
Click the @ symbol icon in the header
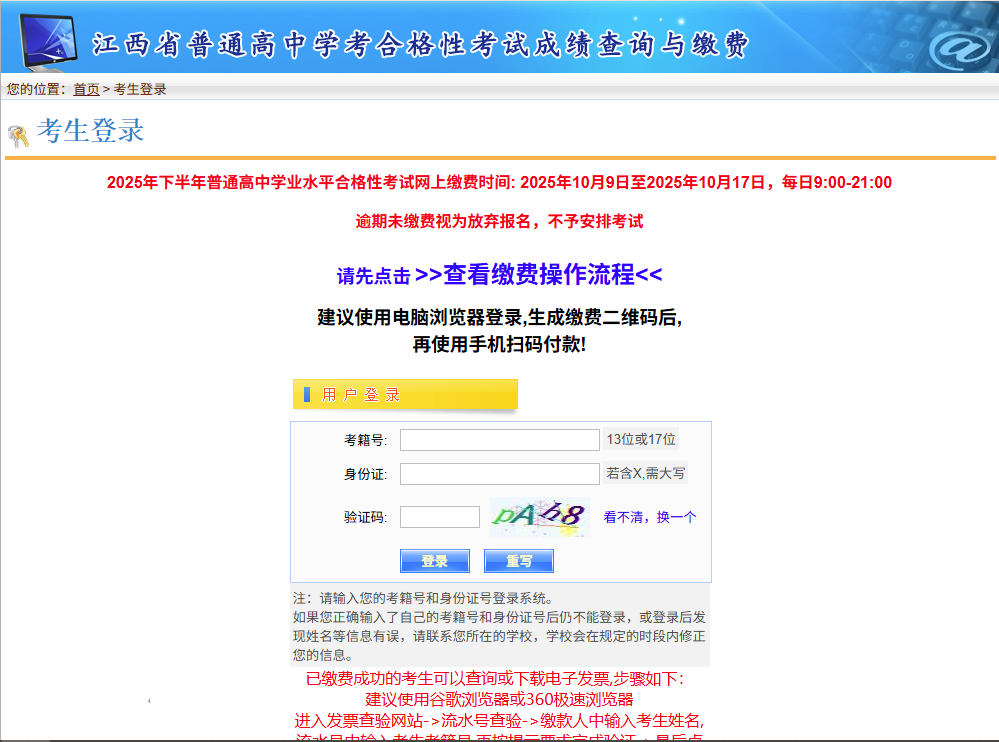coord(961,47)
